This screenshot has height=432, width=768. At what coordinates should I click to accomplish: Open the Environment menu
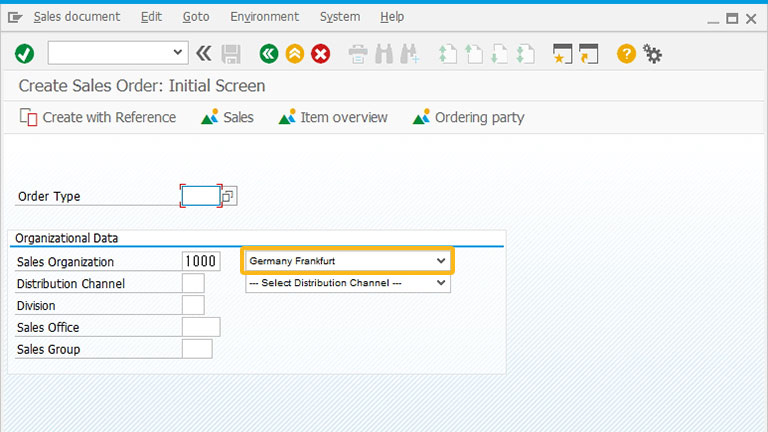[x=264, y=17]
